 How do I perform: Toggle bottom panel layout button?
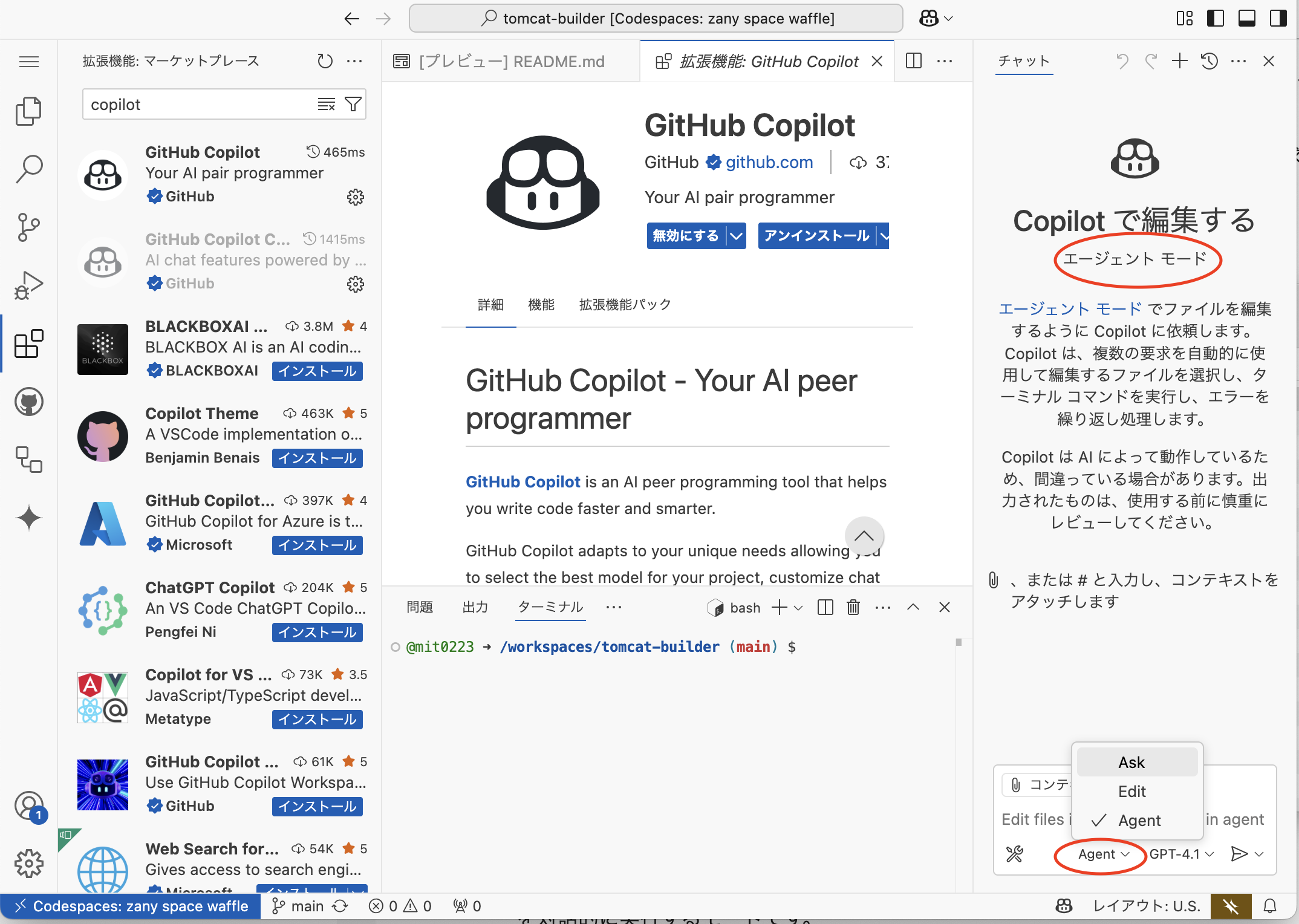click(x=1247, y=18)
